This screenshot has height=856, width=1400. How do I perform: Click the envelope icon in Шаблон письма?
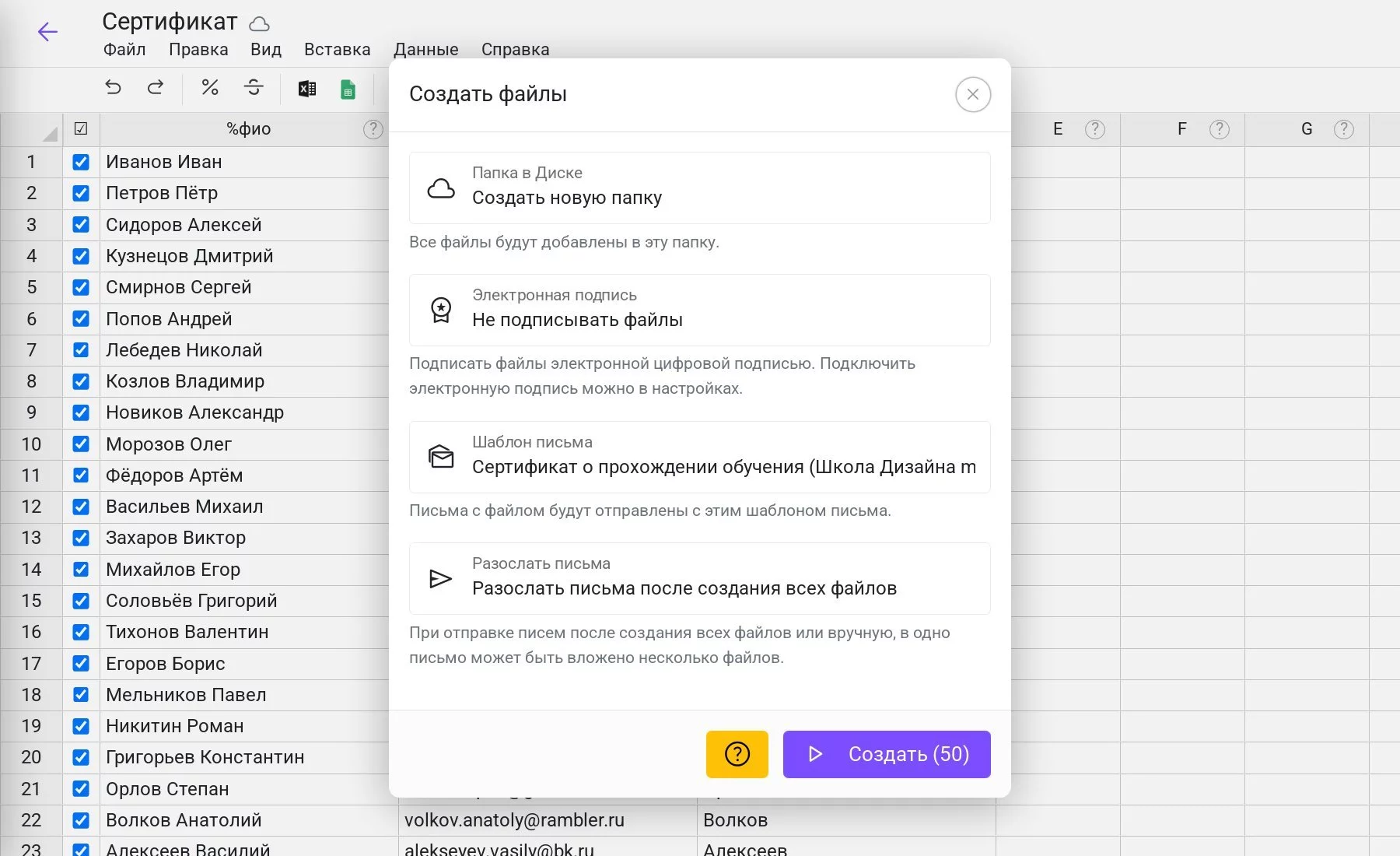[441, 457]
